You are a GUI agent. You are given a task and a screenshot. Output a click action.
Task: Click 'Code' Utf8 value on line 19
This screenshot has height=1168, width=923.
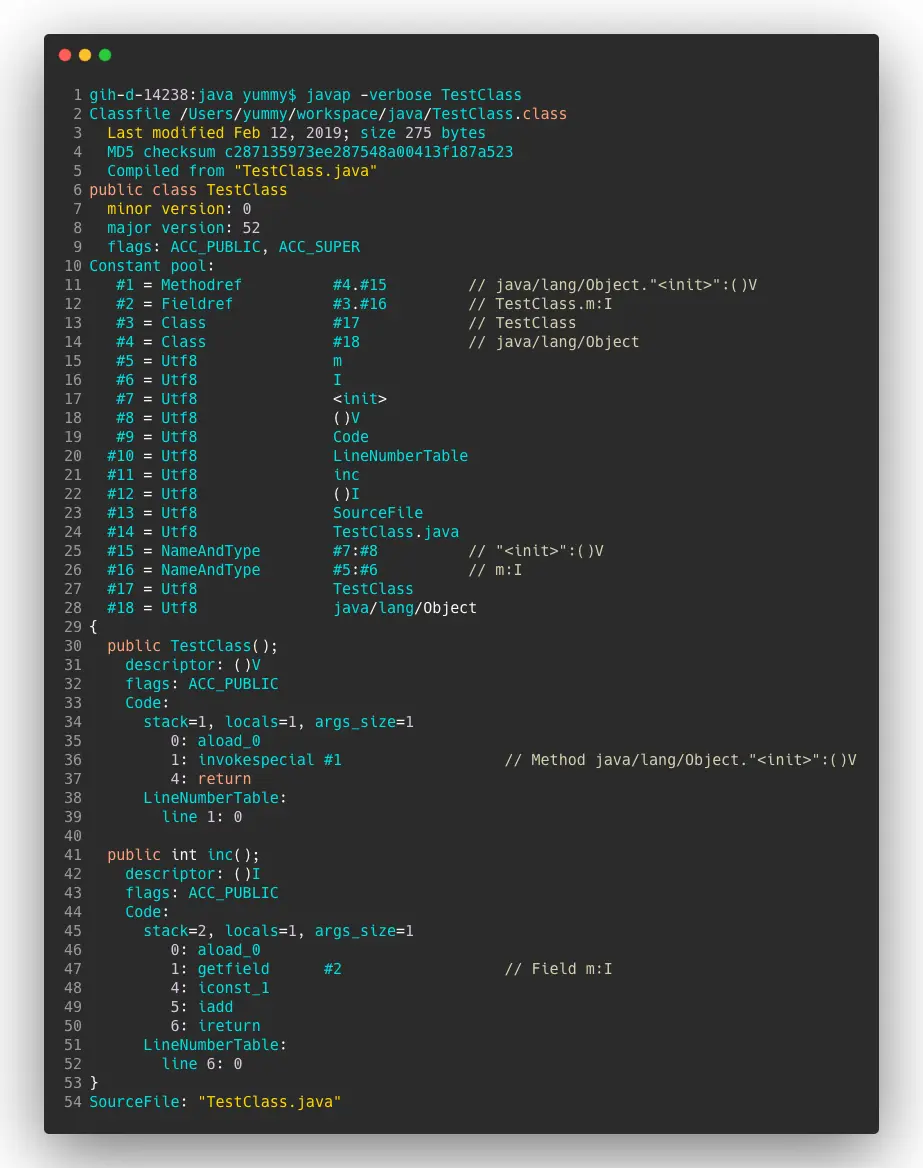pyautogui.click(x=351, y=437)
